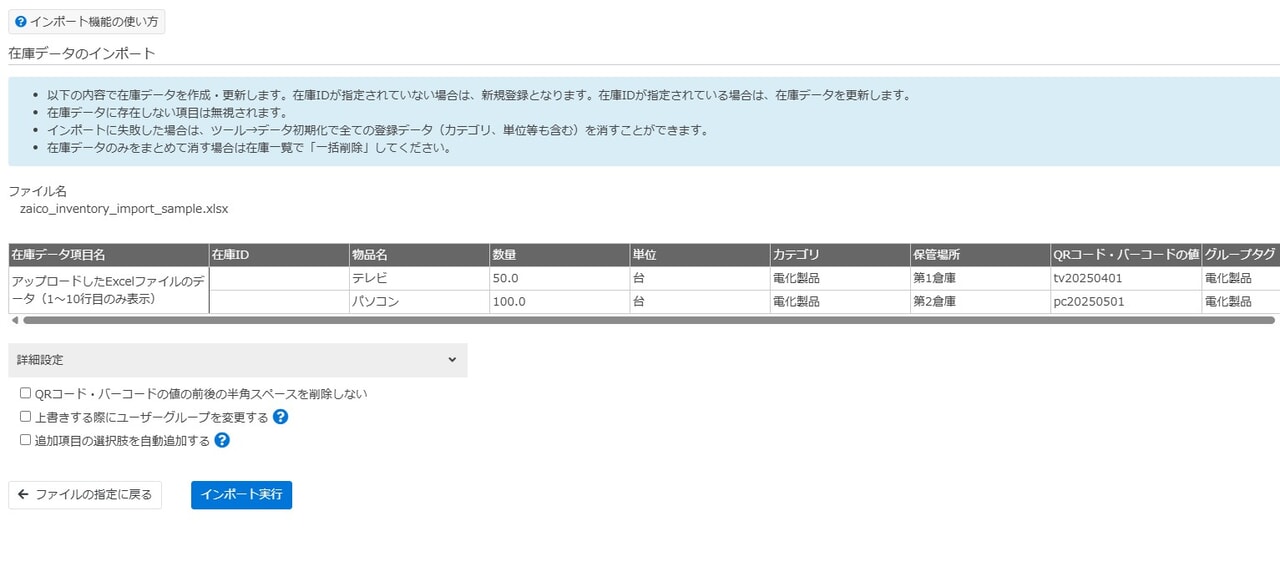Open help icon beside ユーザーグループを変更する option
Screen dimensions: 1280x577
coord(280,417)
